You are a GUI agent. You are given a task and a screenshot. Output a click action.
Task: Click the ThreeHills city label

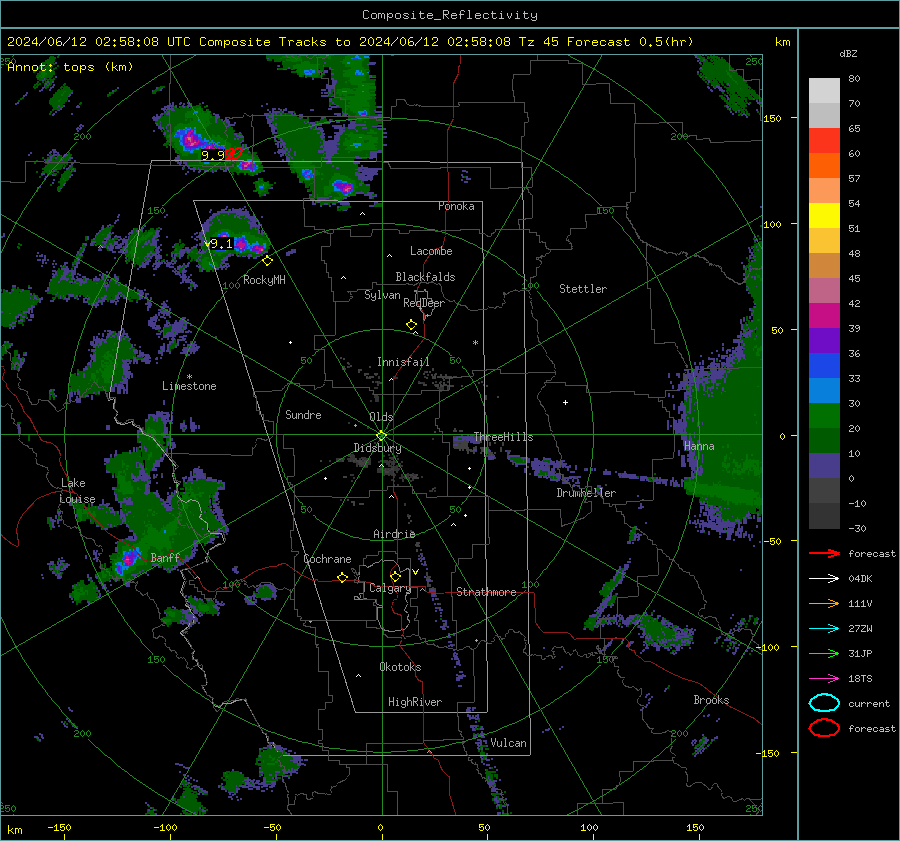(x=503, y=437)
